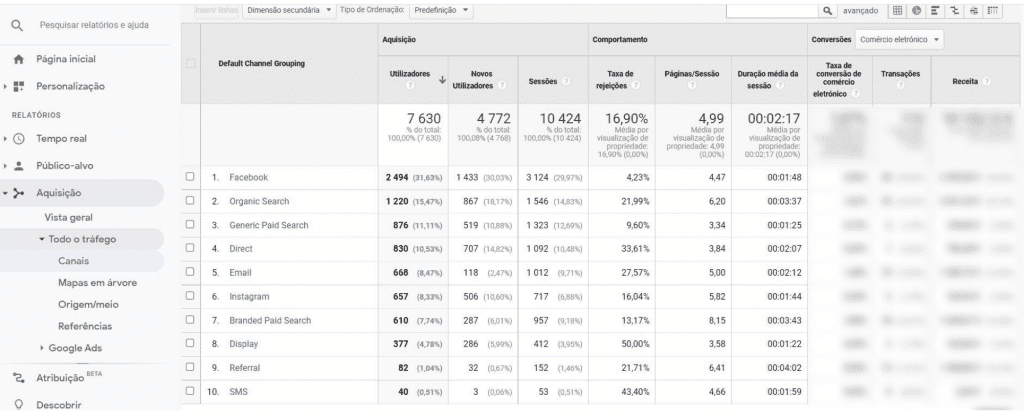Switch to the pie chart percentage view
Viewport: 1024px width, 414px height.
(916, 10)
